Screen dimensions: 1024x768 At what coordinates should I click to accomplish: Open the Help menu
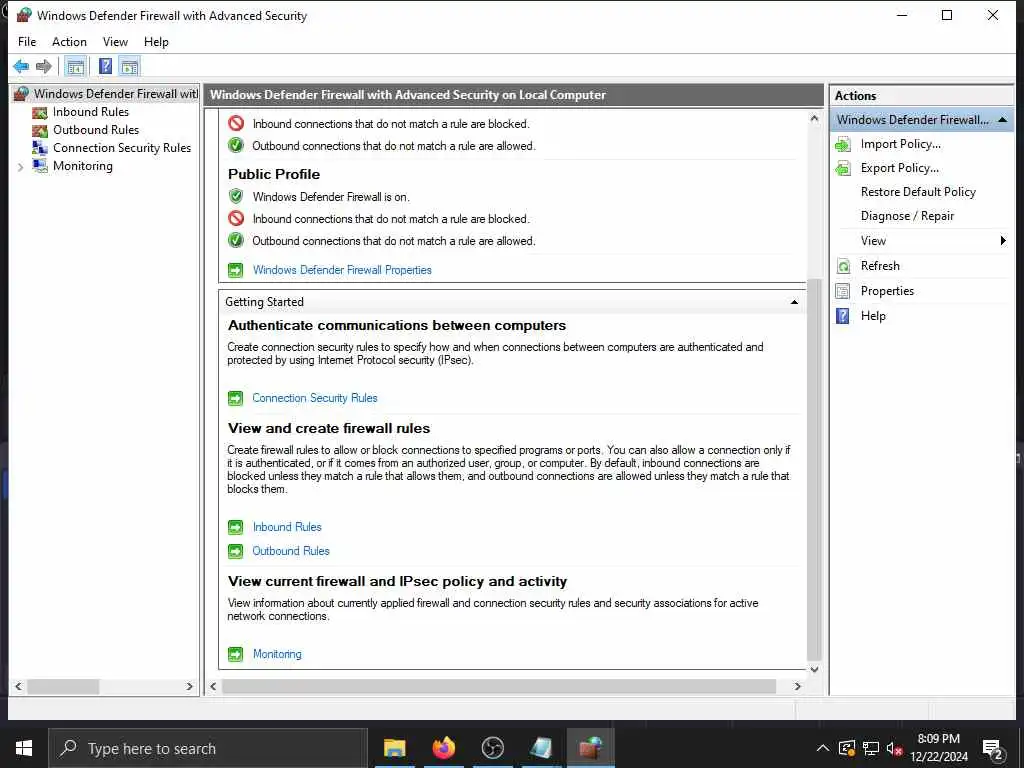click(x=156, y=42)
